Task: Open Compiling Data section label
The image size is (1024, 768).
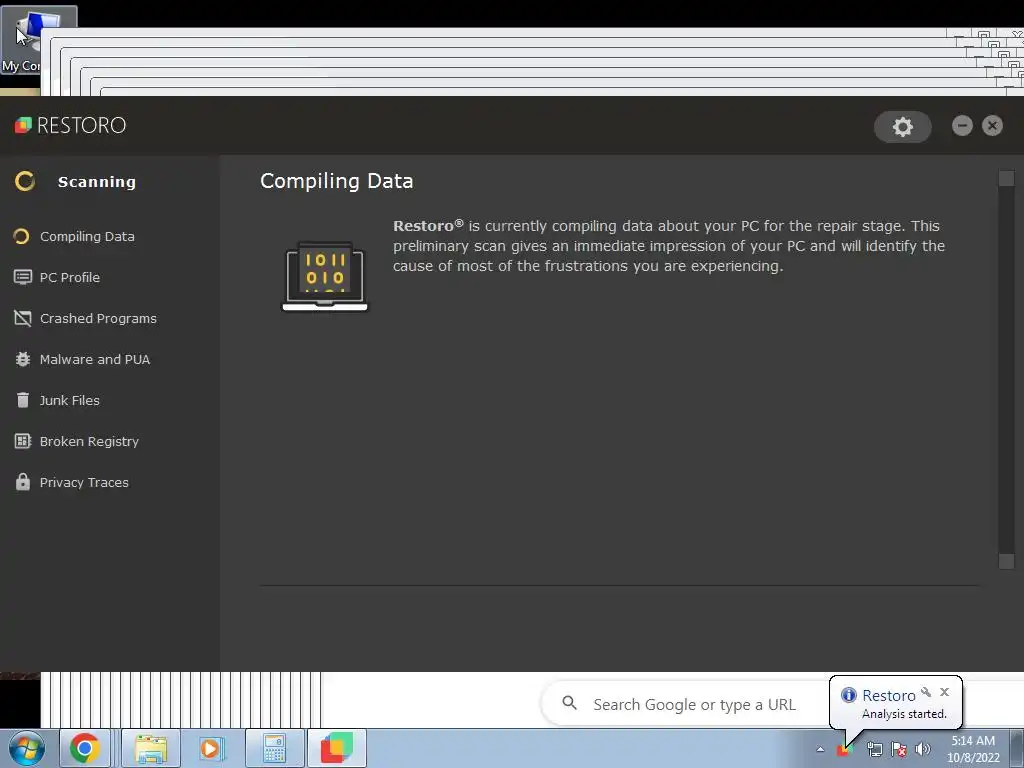Action: [88, 236]
